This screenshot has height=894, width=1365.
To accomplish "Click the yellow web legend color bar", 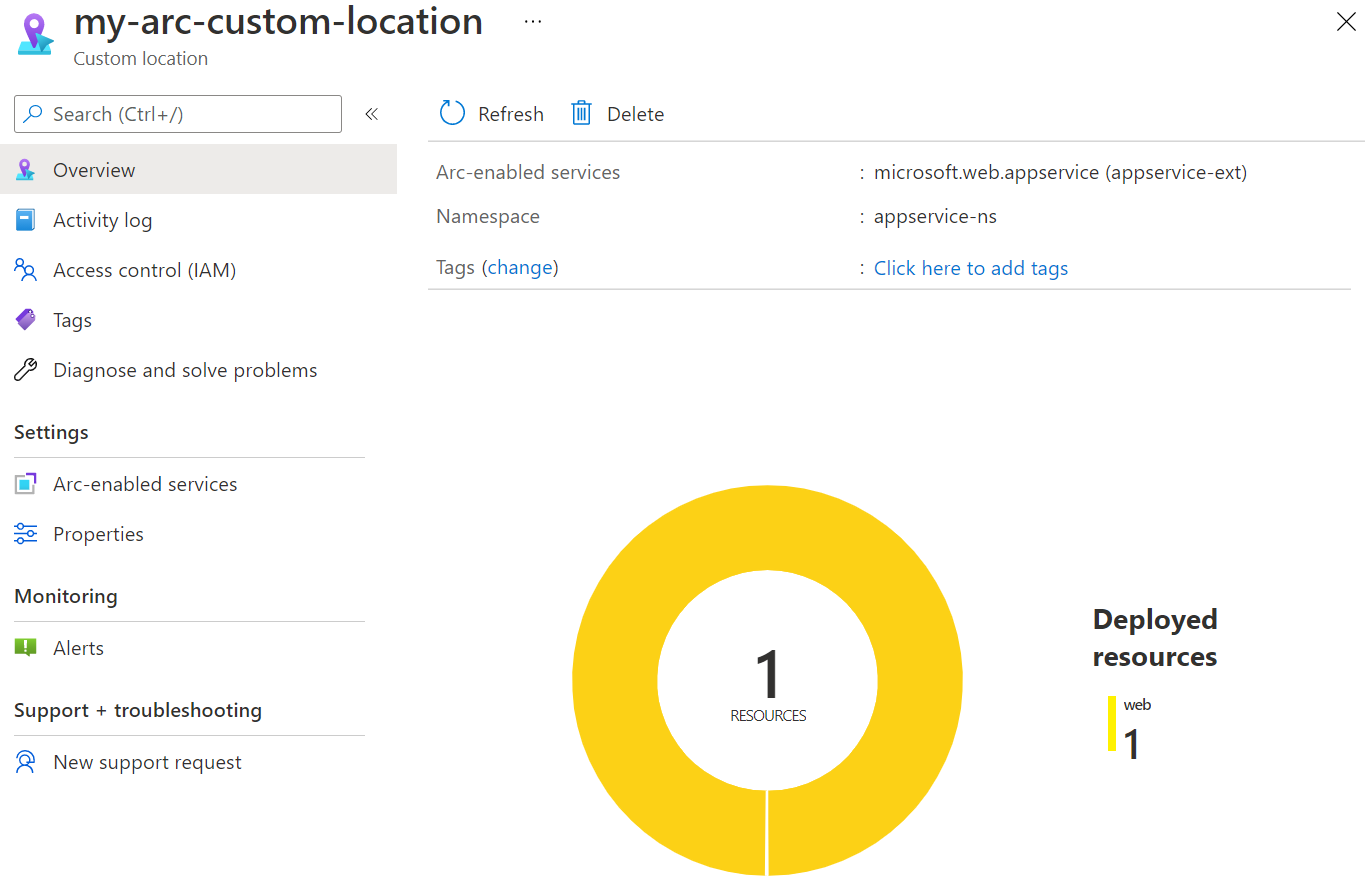I will pyautogui.click(x=1111, y=724).
